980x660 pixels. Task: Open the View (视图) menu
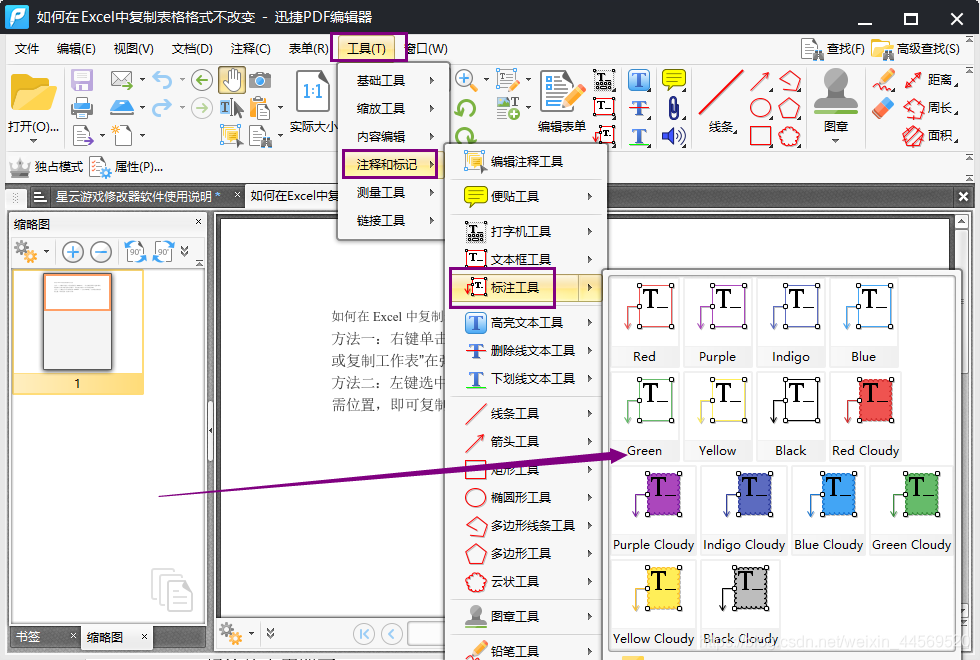pos(133,49)
